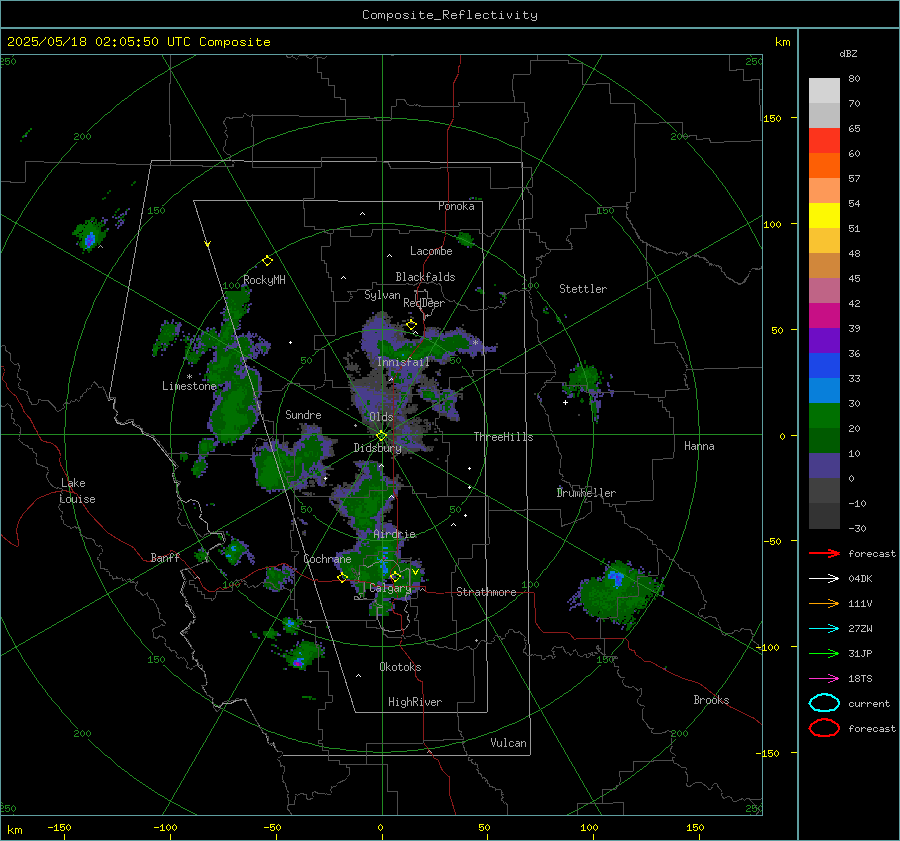Select the 30 dBZ light blue swatch

pos(824,390)
